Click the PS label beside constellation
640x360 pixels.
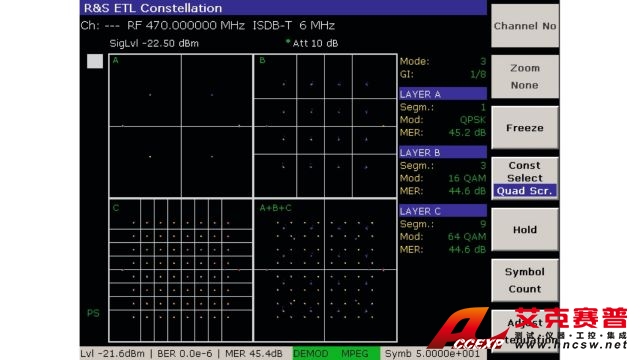pyautogui.click(x=93, y=313)
